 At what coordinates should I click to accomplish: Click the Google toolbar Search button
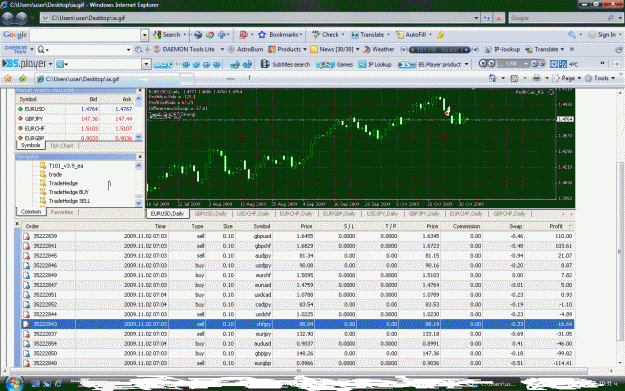pyautogui.click(x=167, y=35)
